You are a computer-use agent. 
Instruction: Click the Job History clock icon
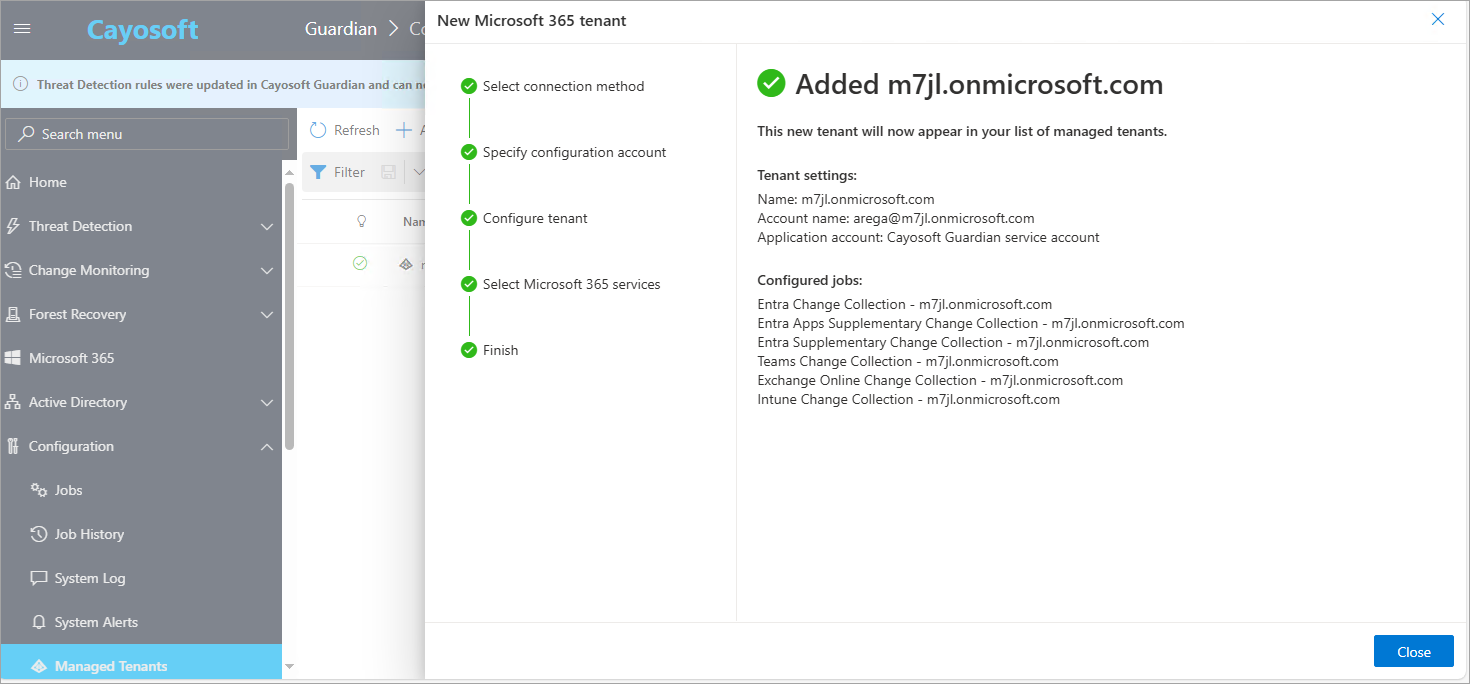[39, 534]
